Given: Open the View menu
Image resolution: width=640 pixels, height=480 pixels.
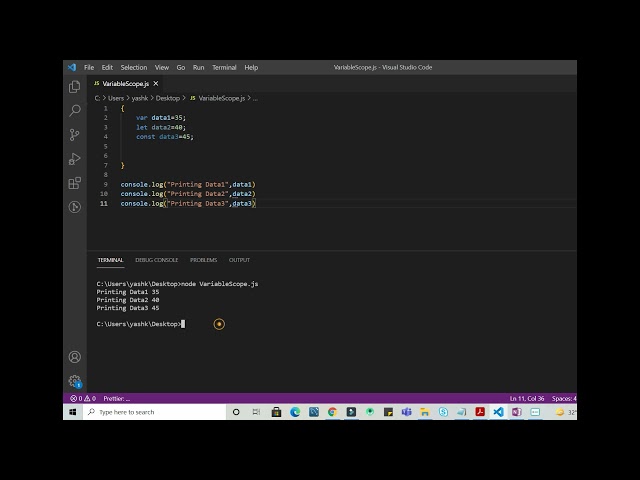Looking at the screenshot, I should click(x=162, y=67).
